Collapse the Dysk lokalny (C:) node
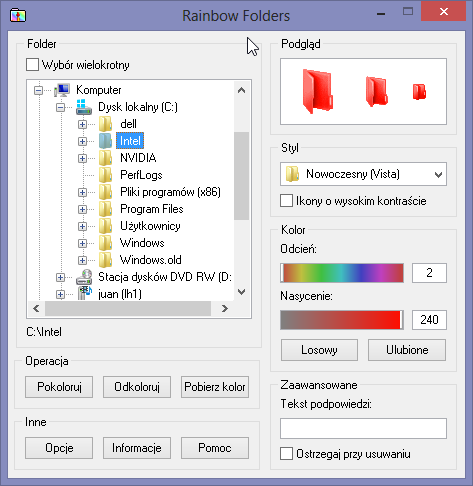The image size is (473, 486). 60,107
